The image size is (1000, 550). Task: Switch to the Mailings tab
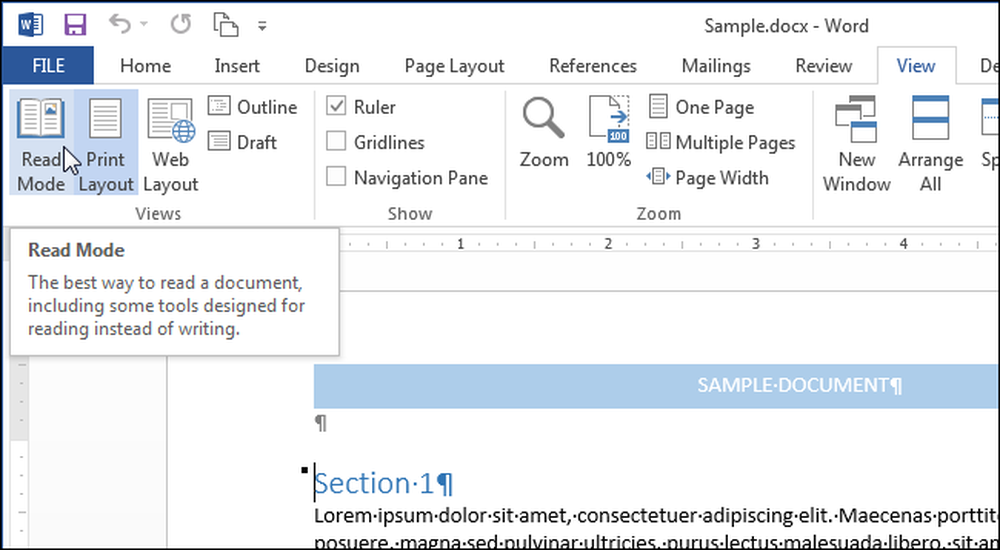click(716, 66)
